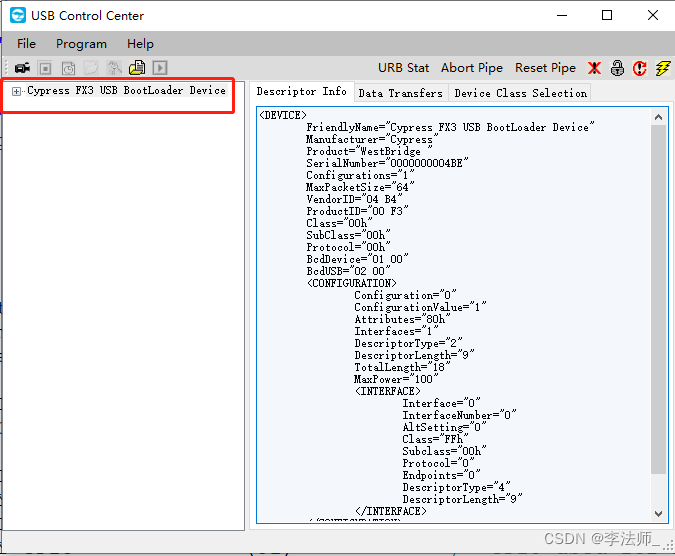
Task: Click the descriptor pane vertical scrollbar thumb
Action: click(x=658, y=300)
